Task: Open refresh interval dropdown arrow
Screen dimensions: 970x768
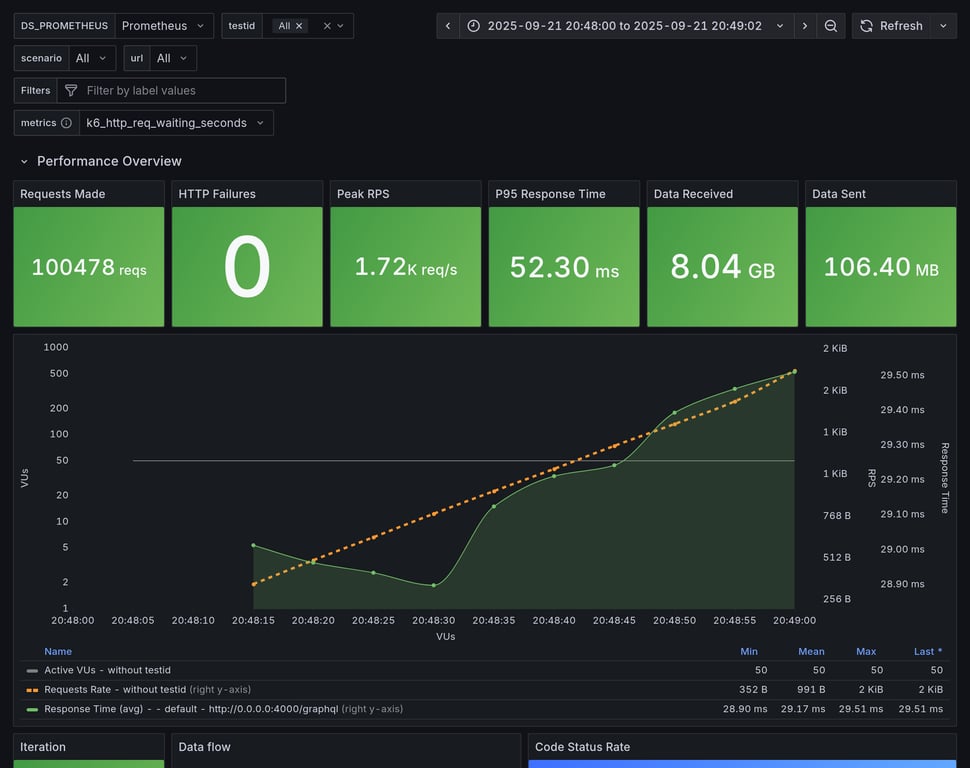Action: (x=943, y=26)
